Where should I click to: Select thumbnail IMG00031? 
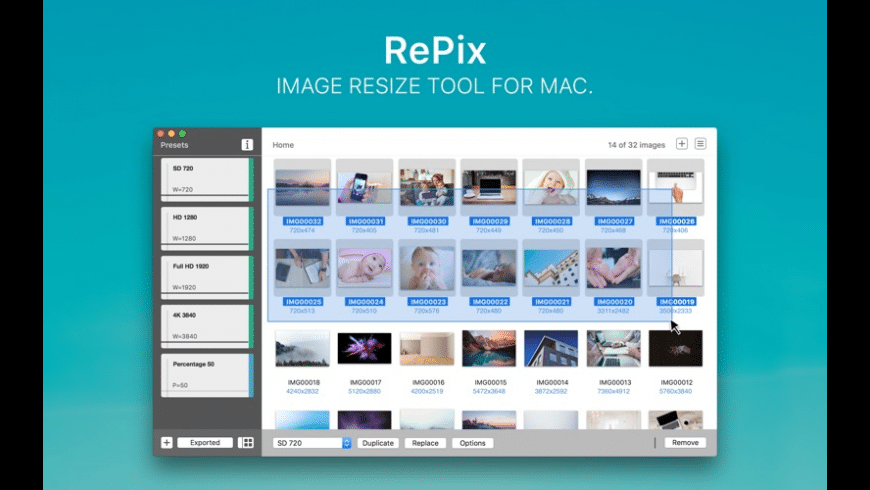[x=365, y=188]
